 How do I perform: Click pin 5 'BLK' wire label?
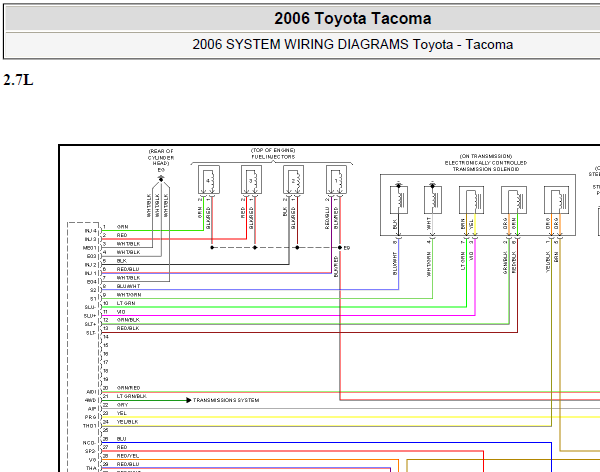point(122,261)
